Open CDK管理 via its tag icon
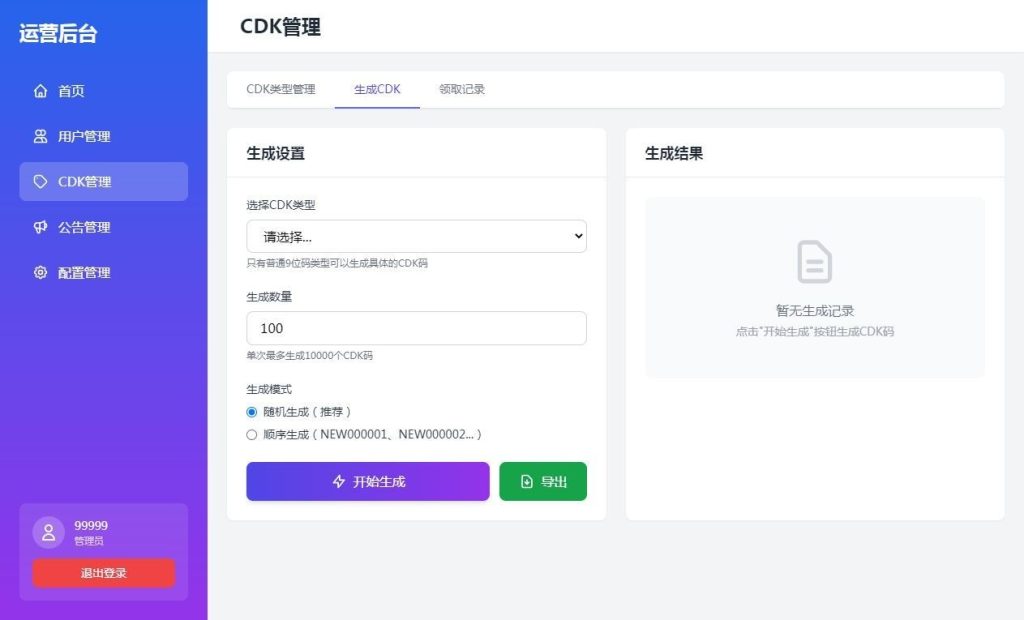 pyautogui.click(x=41, y=181)
